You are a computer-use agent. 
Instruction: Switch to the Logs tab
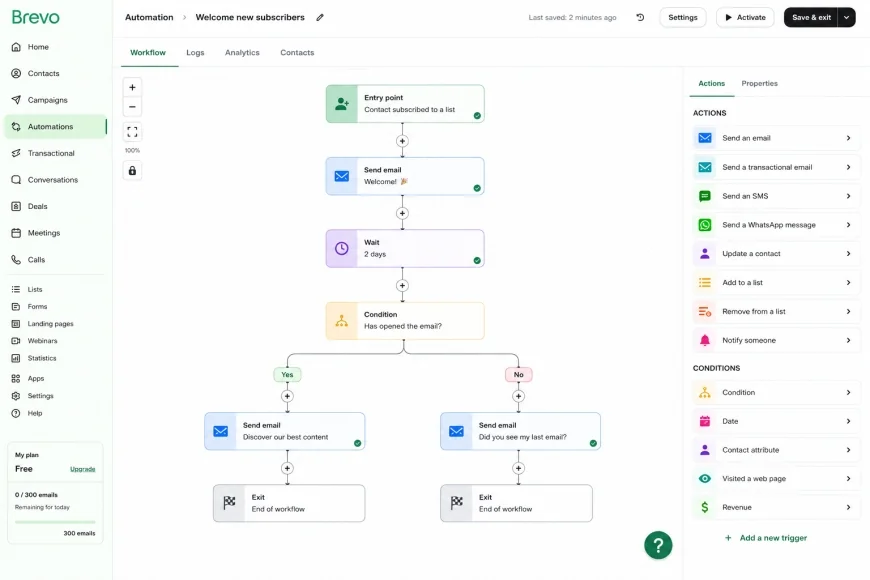click(x=195, y=53)
